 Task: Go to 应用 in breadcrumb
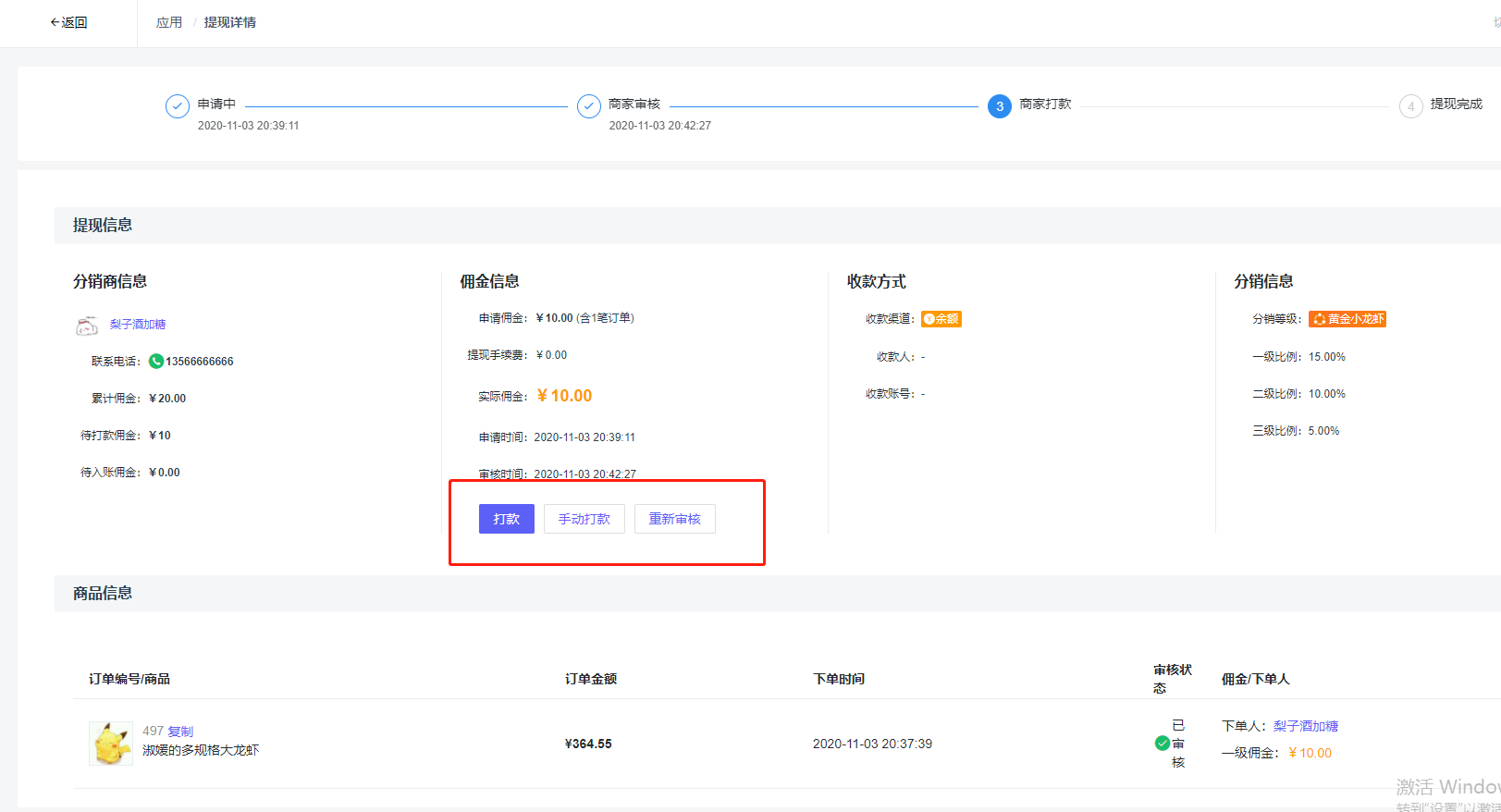pyautogui.click(x=168, y=22)
